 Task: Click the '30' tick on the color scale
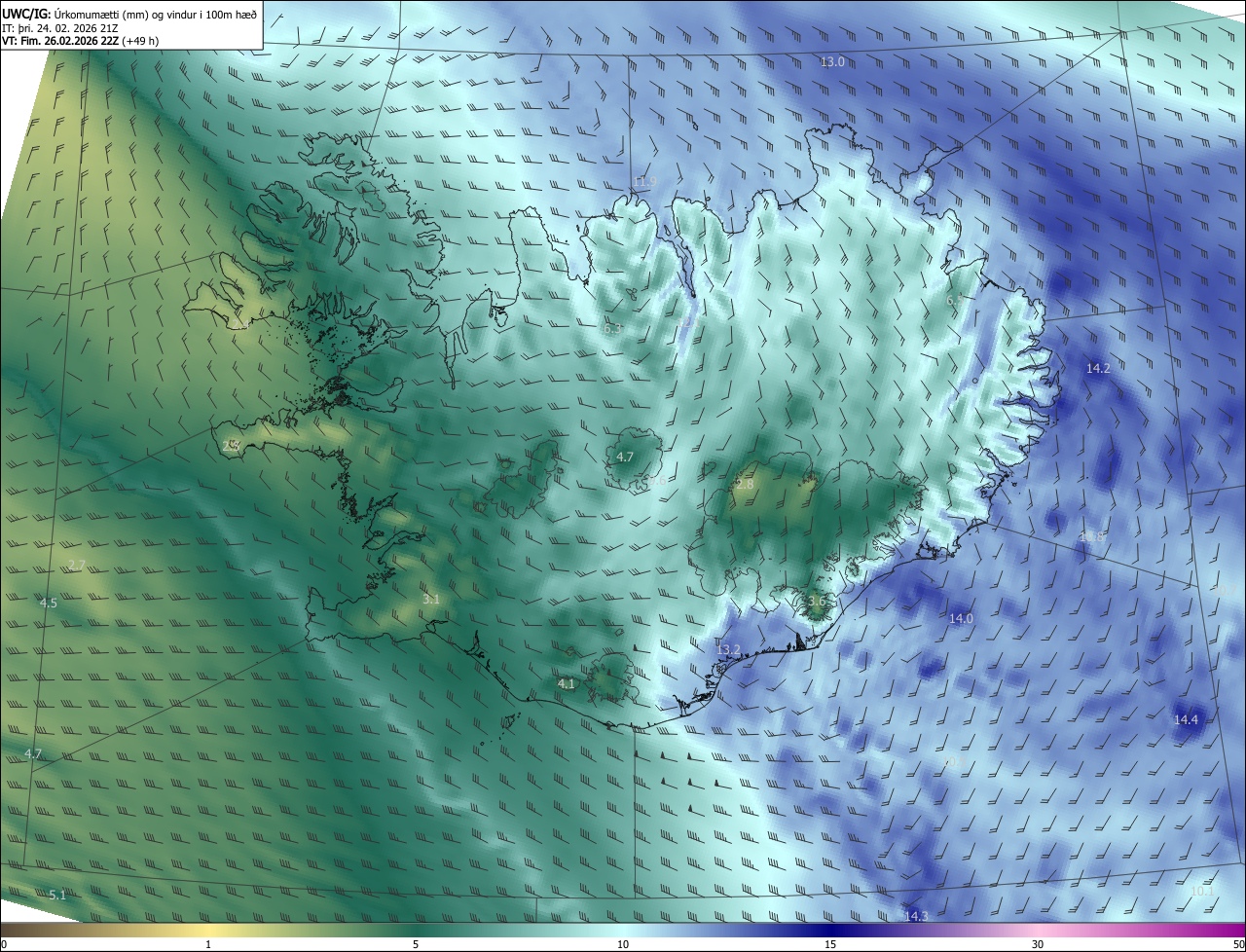pyautogui.click(x=1038, y=944)
